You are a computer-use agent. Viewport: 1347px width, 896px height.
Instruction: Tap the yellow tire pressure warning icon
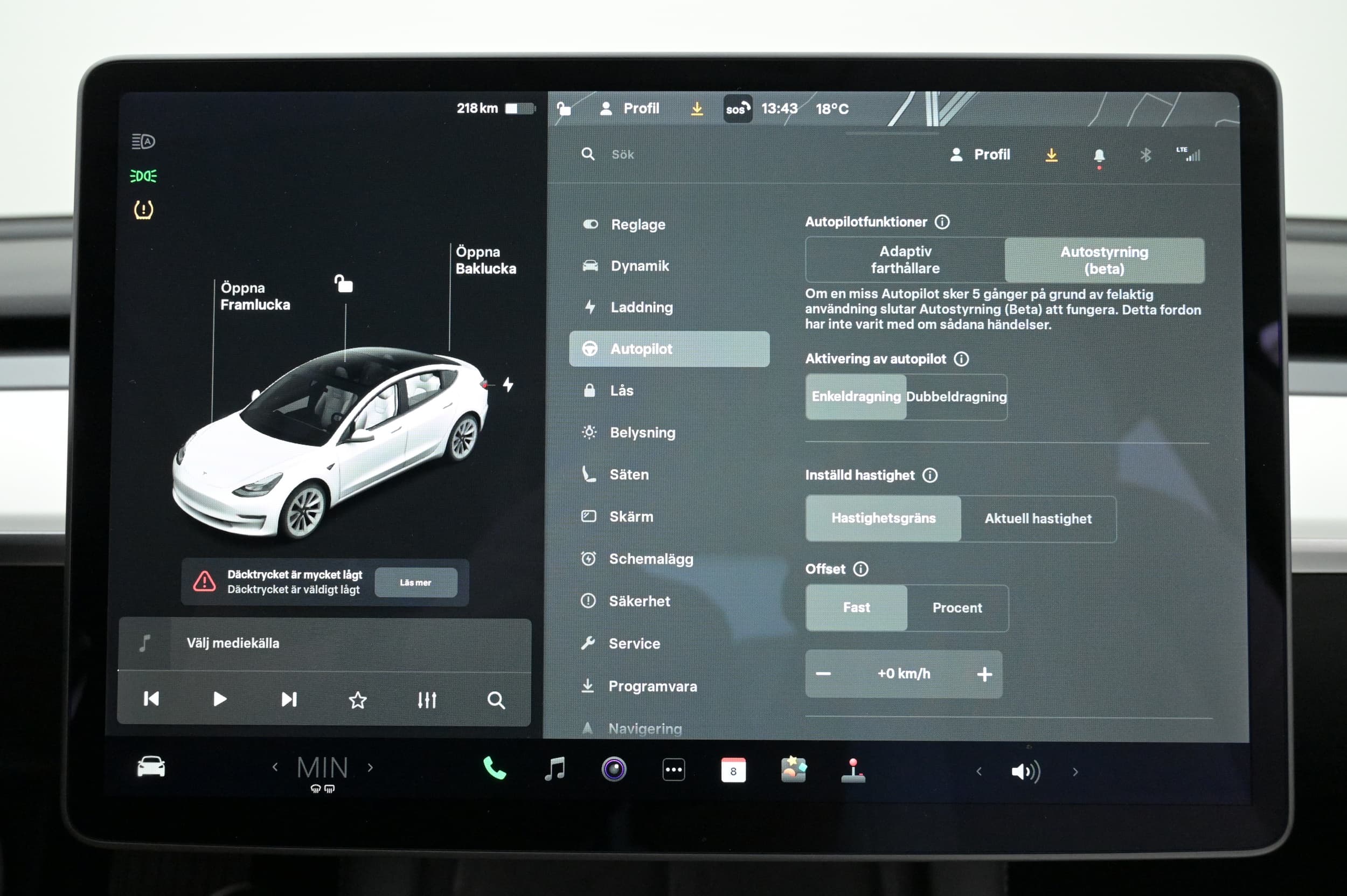tap(143, 210)
